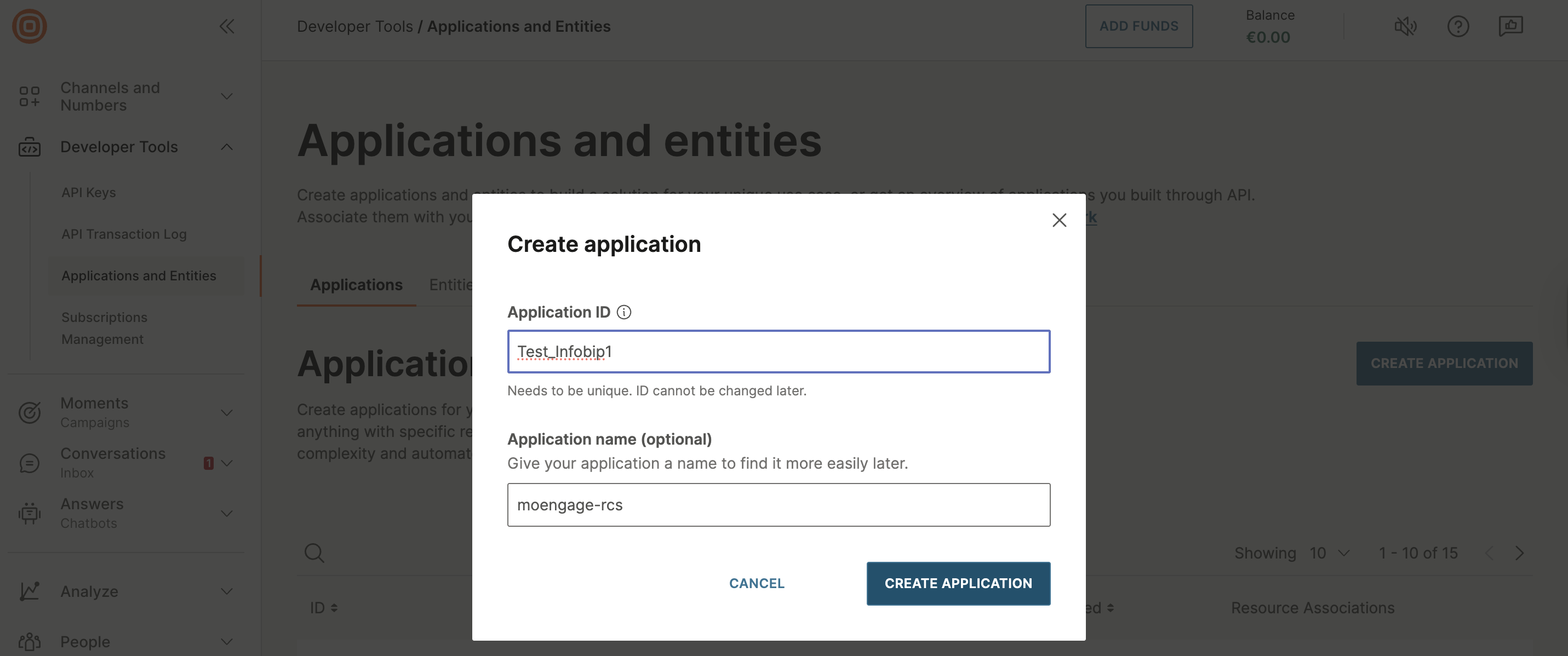Click the Balance €0.00 amount

click(1268, 37)
